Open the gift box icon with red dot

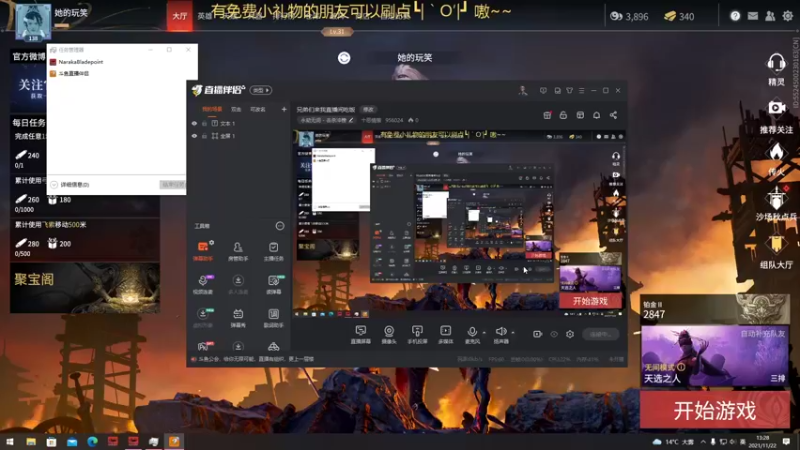547,115
